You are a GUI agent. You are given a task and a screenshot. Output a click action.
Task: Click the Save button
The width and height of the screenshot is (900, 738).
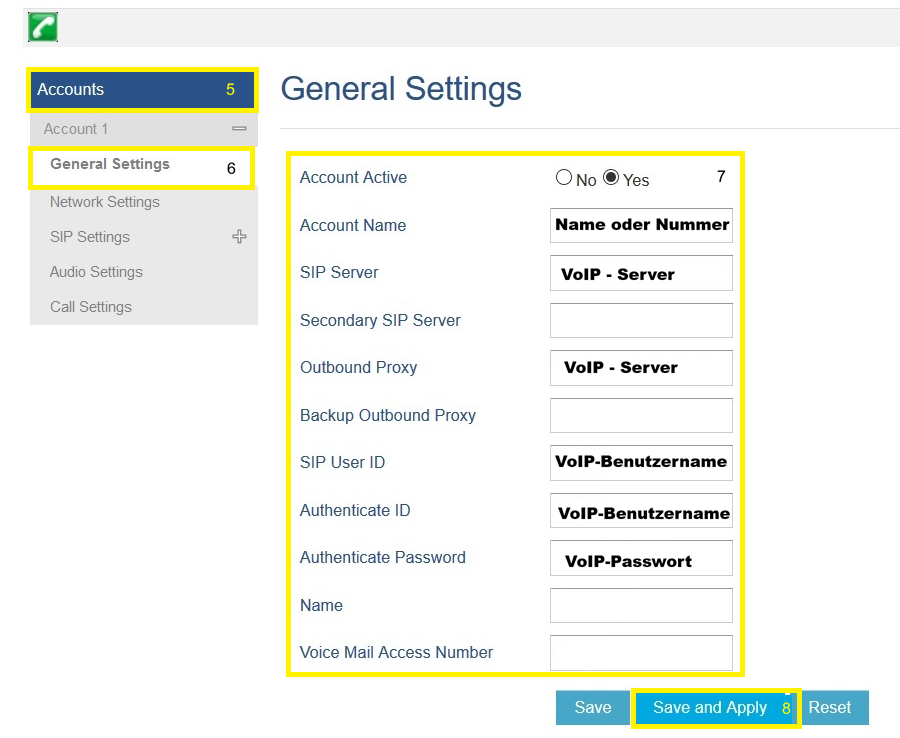click(593, 707)
